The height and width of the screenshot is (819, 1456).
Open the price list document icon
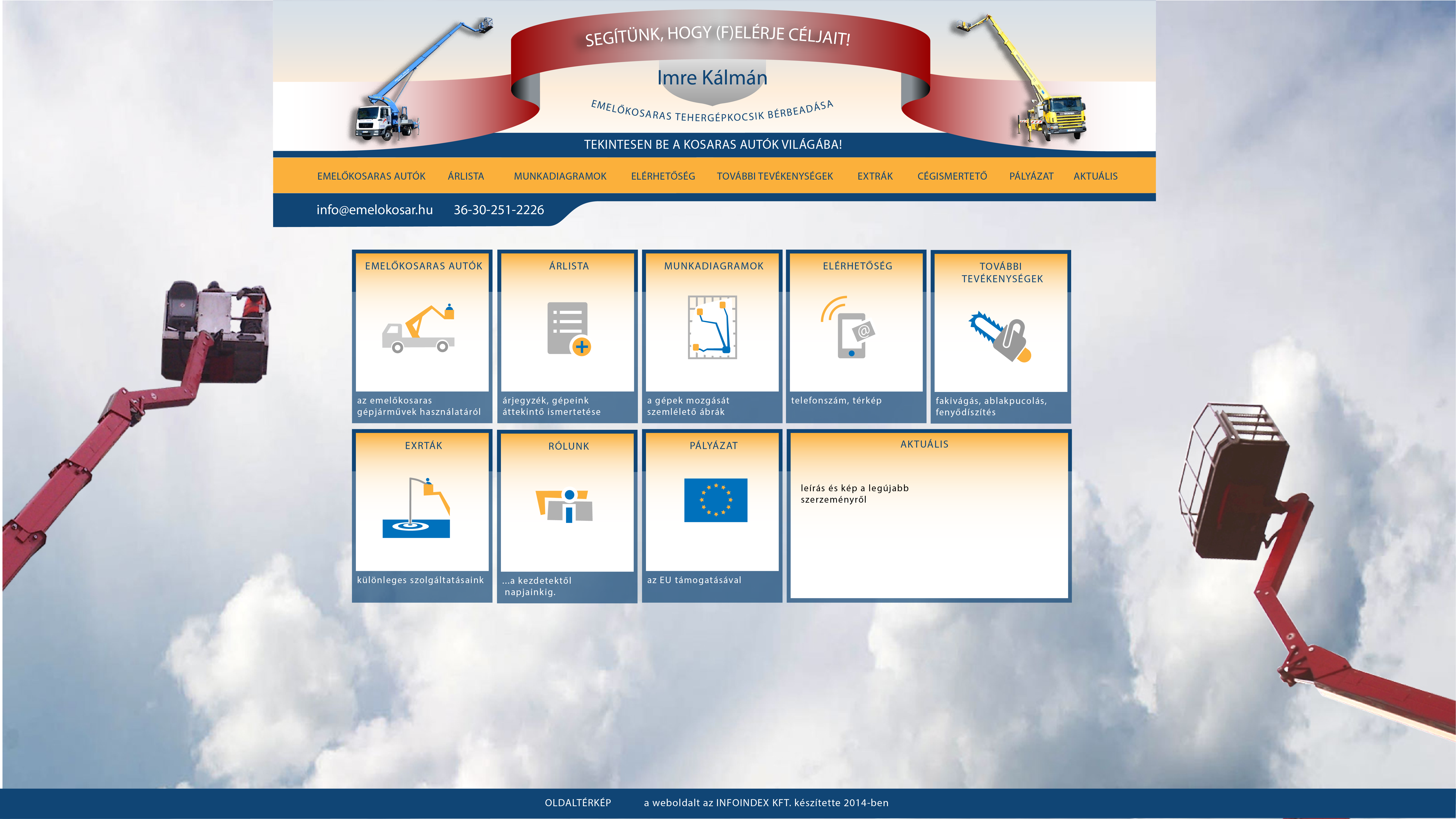point(568,329)
